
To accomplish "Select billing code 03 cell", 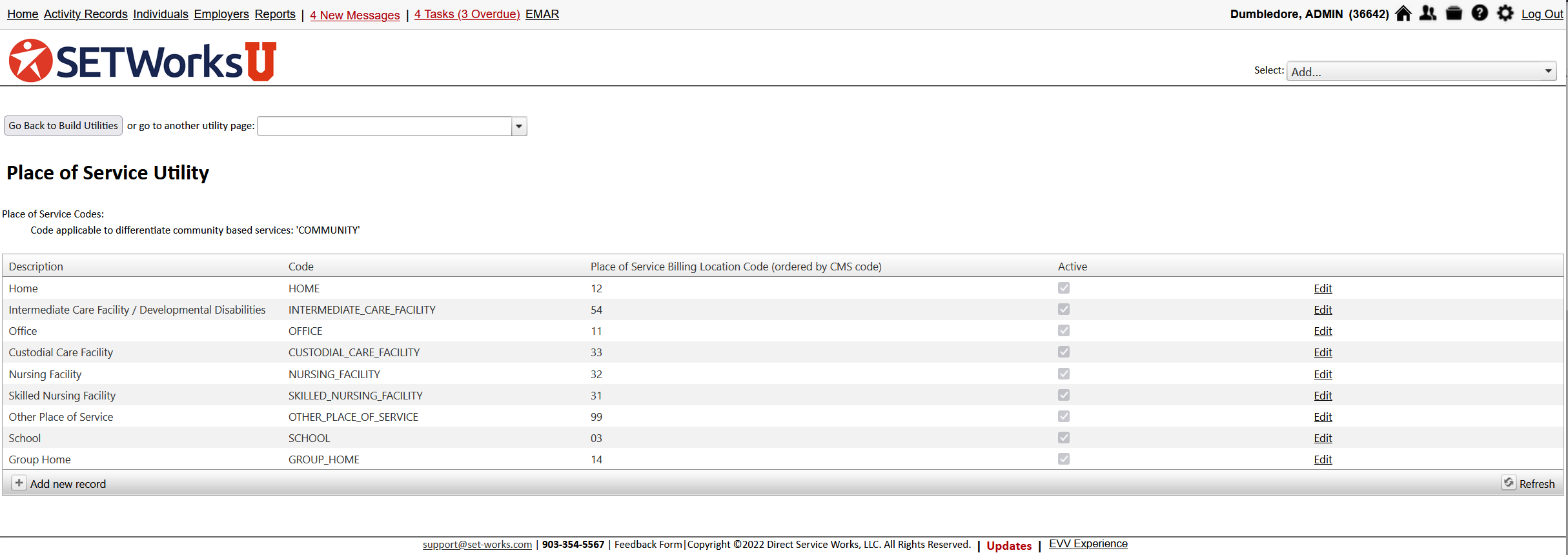I will pyautogui.click(x=596, y=438).
